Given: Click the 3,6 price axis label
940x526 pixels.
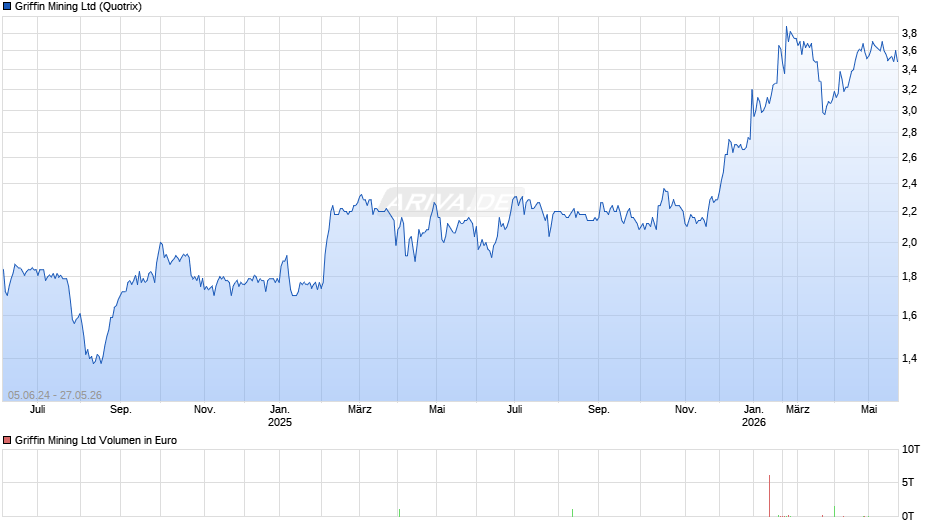Looking at the screenshot, I should click(x=909, y=50).
